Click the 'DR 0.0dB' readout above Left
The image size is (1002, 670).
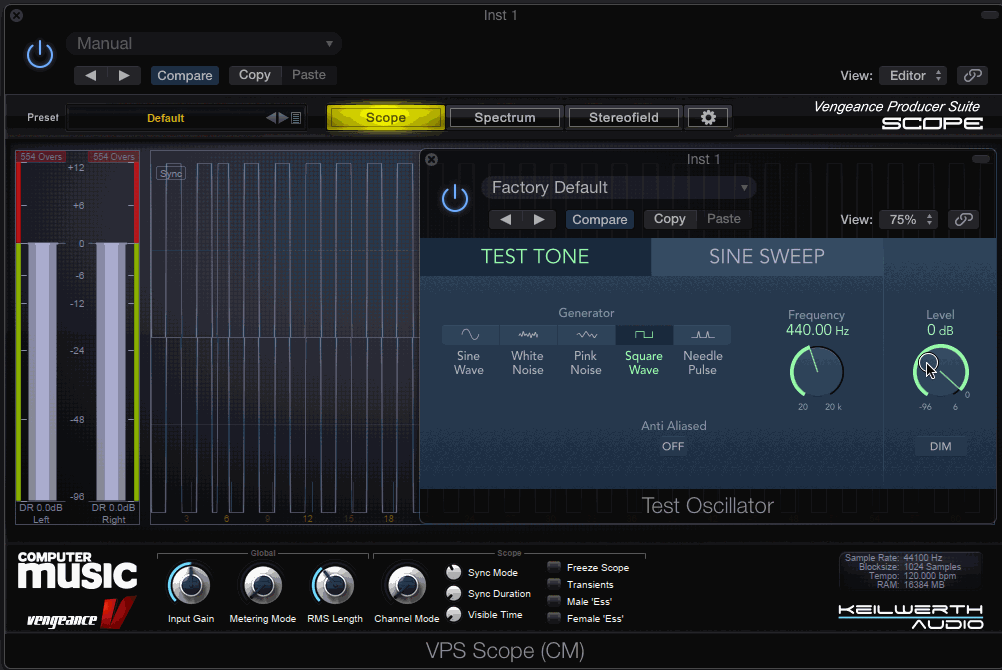[41, 508]
